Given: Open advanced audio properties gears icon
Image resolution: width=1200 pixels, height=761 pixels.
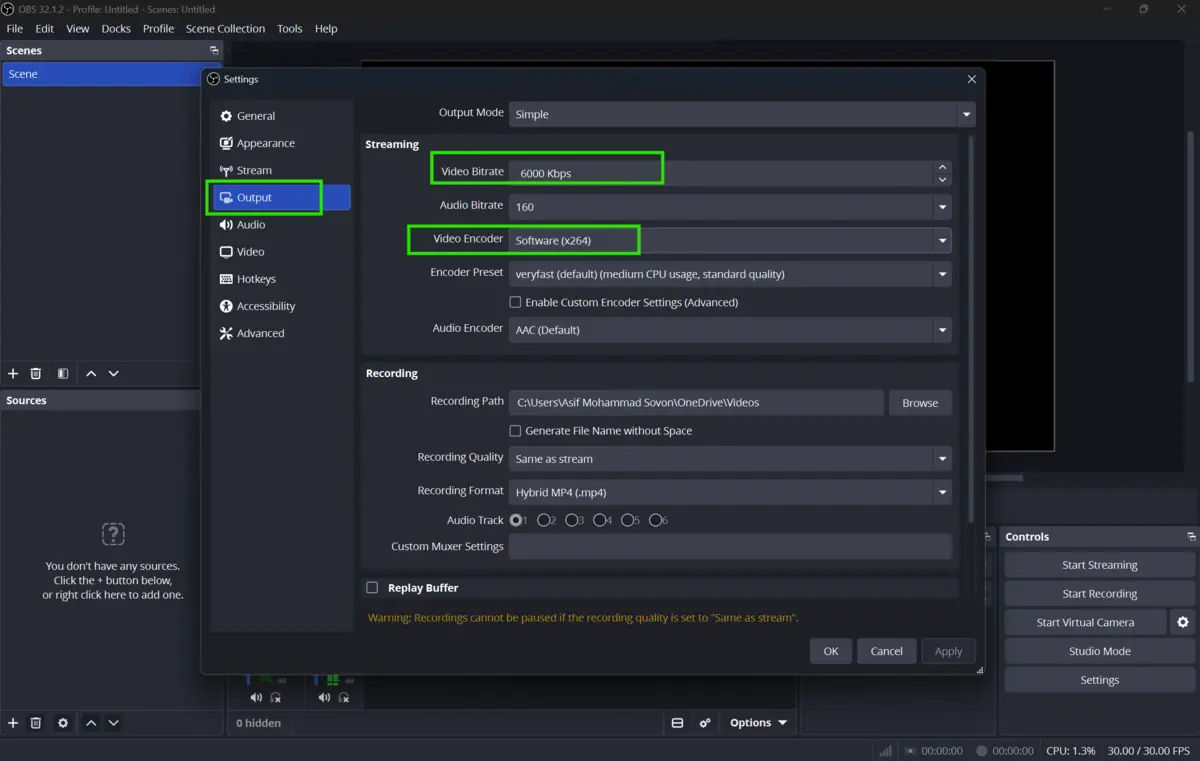Looking at the screenshot, I should (x=705, y=722).
